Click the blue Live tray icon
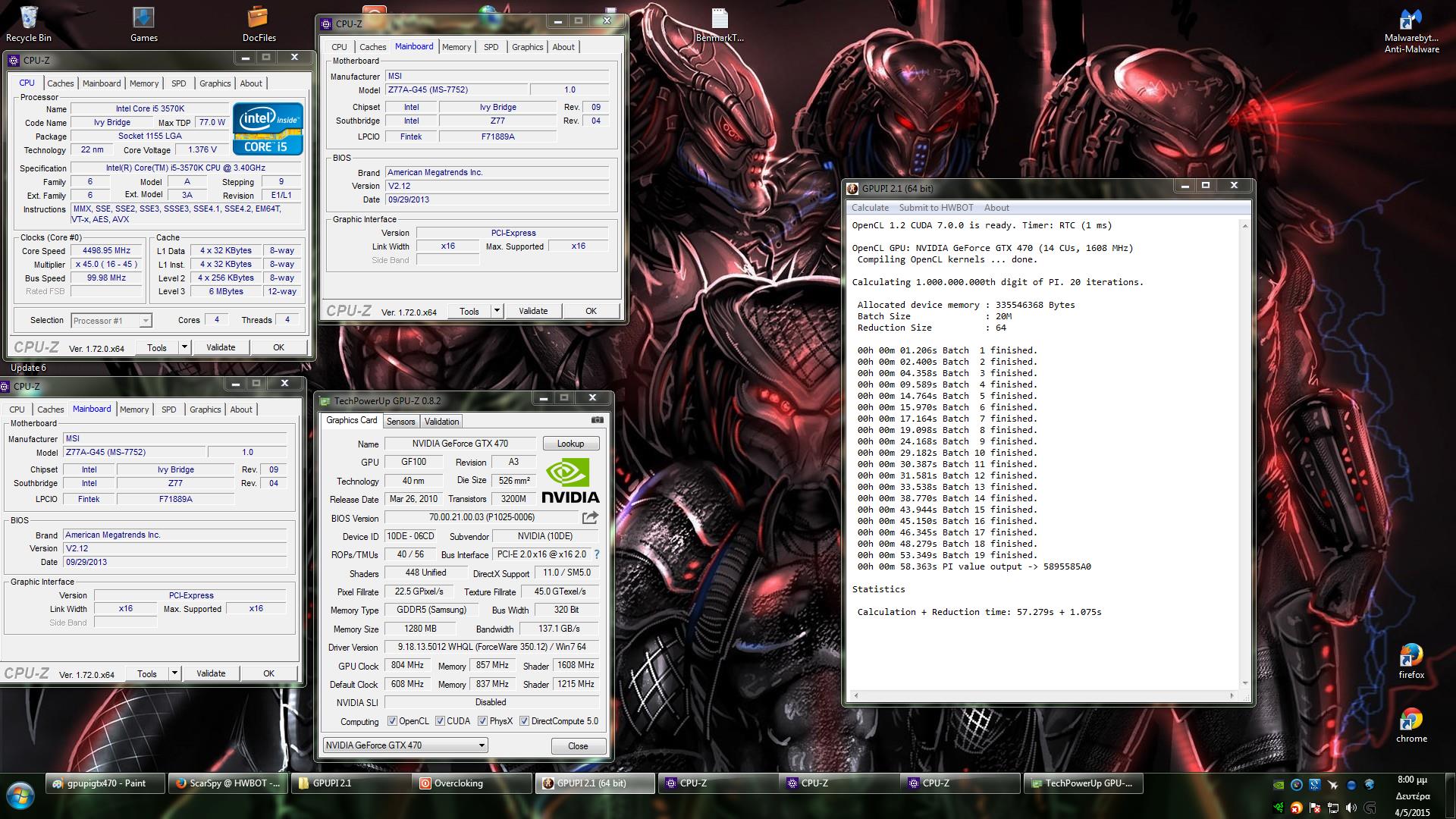 (1314, 784)
